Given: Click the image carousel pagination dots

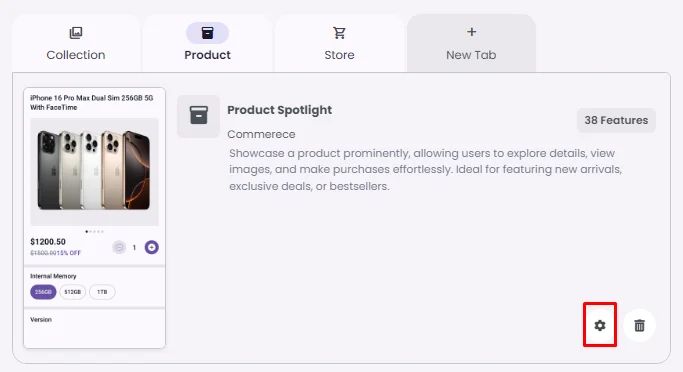Looking at the screenshot, I should pyautogui.click(x=95, y=232).
